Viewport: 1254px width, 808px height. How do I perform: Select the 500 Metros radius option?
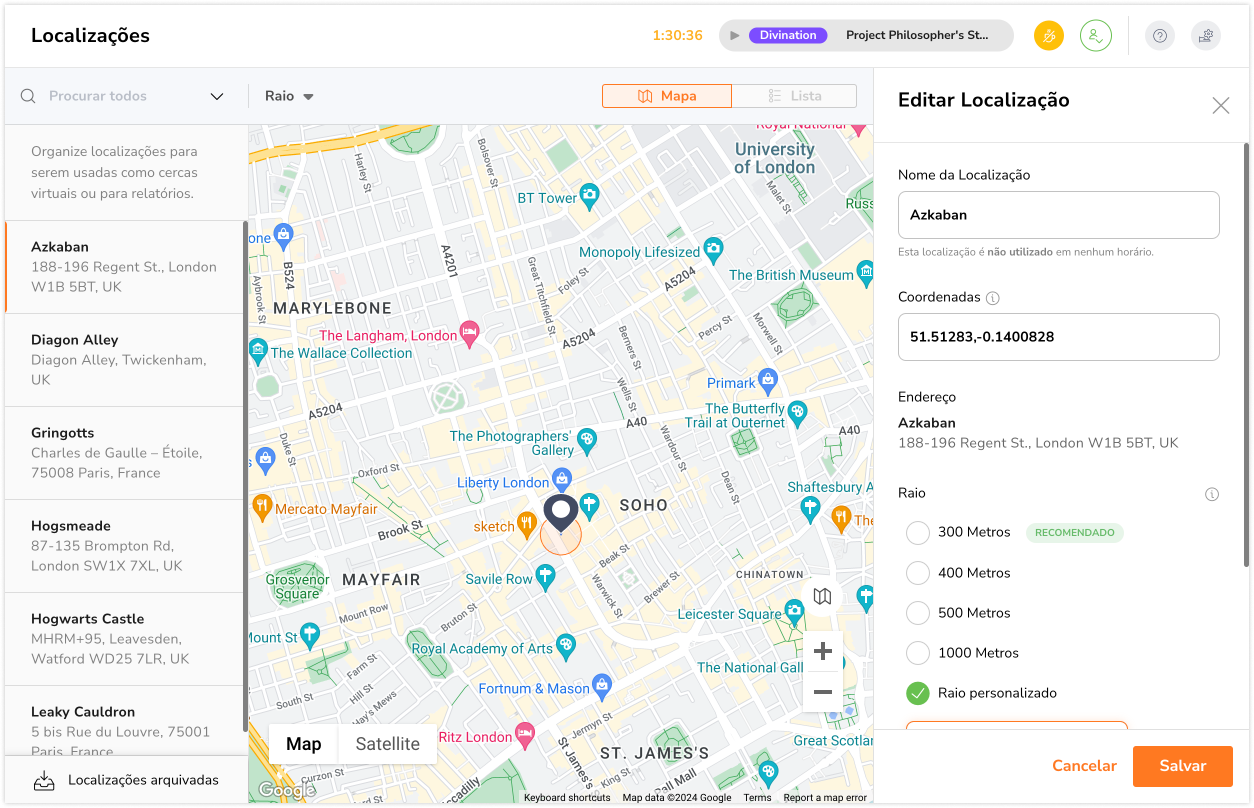[x=918, y=613]
